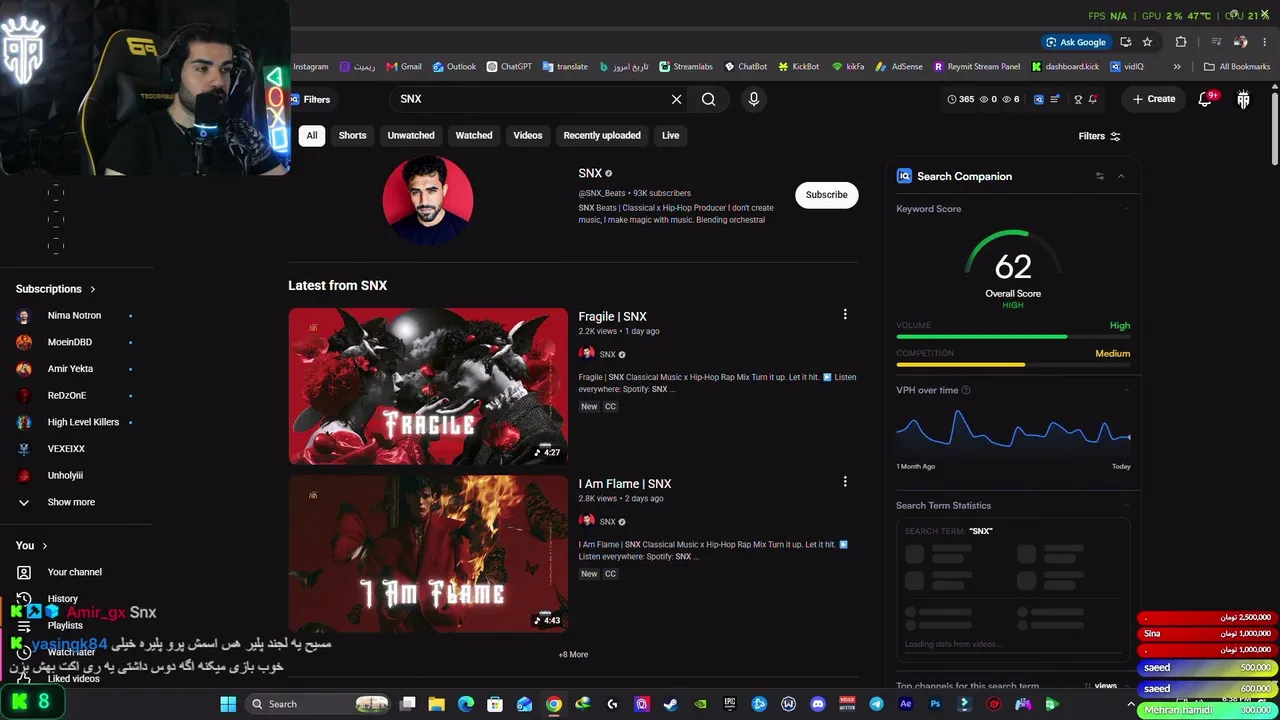Open the ChatGPT bookmark

tap(509, 67)
